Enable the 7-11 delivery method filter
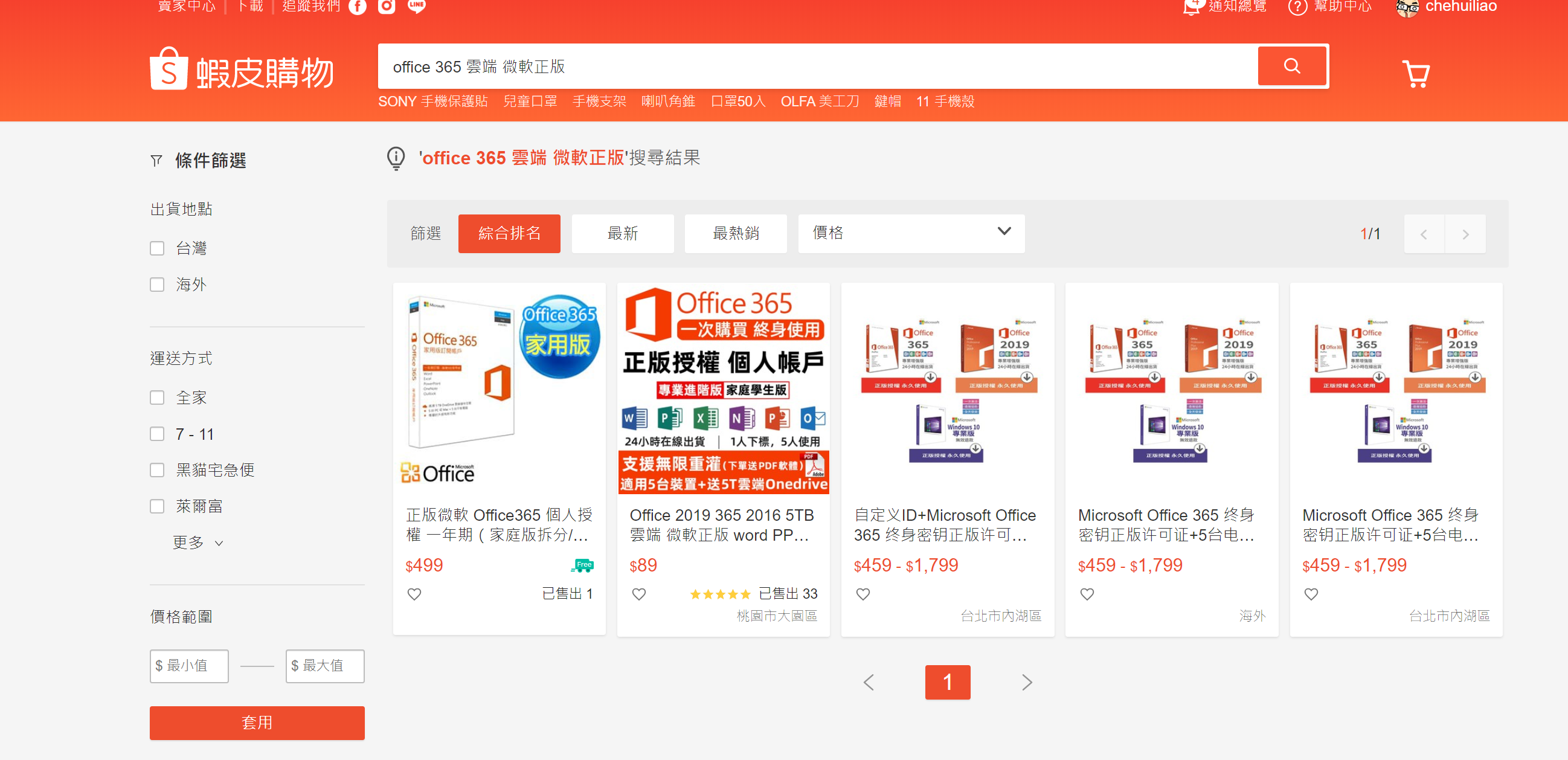The image size is (1568, 760). pyautogui.click(x=157, y=434)
